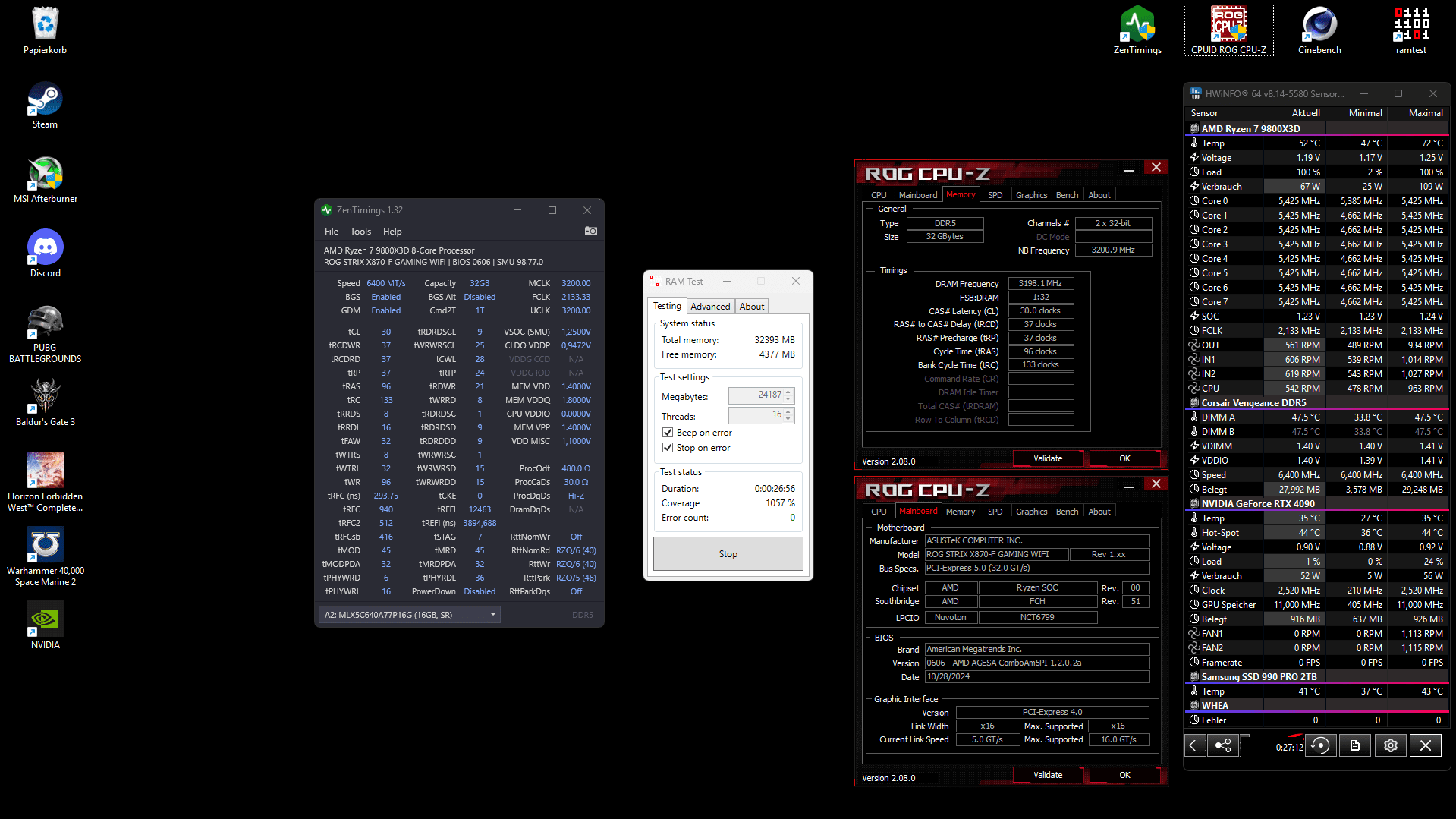Open Graphics tab in the upper CPU-Z window
This screenshot has width=1456, height=819.
[1031, 195]
